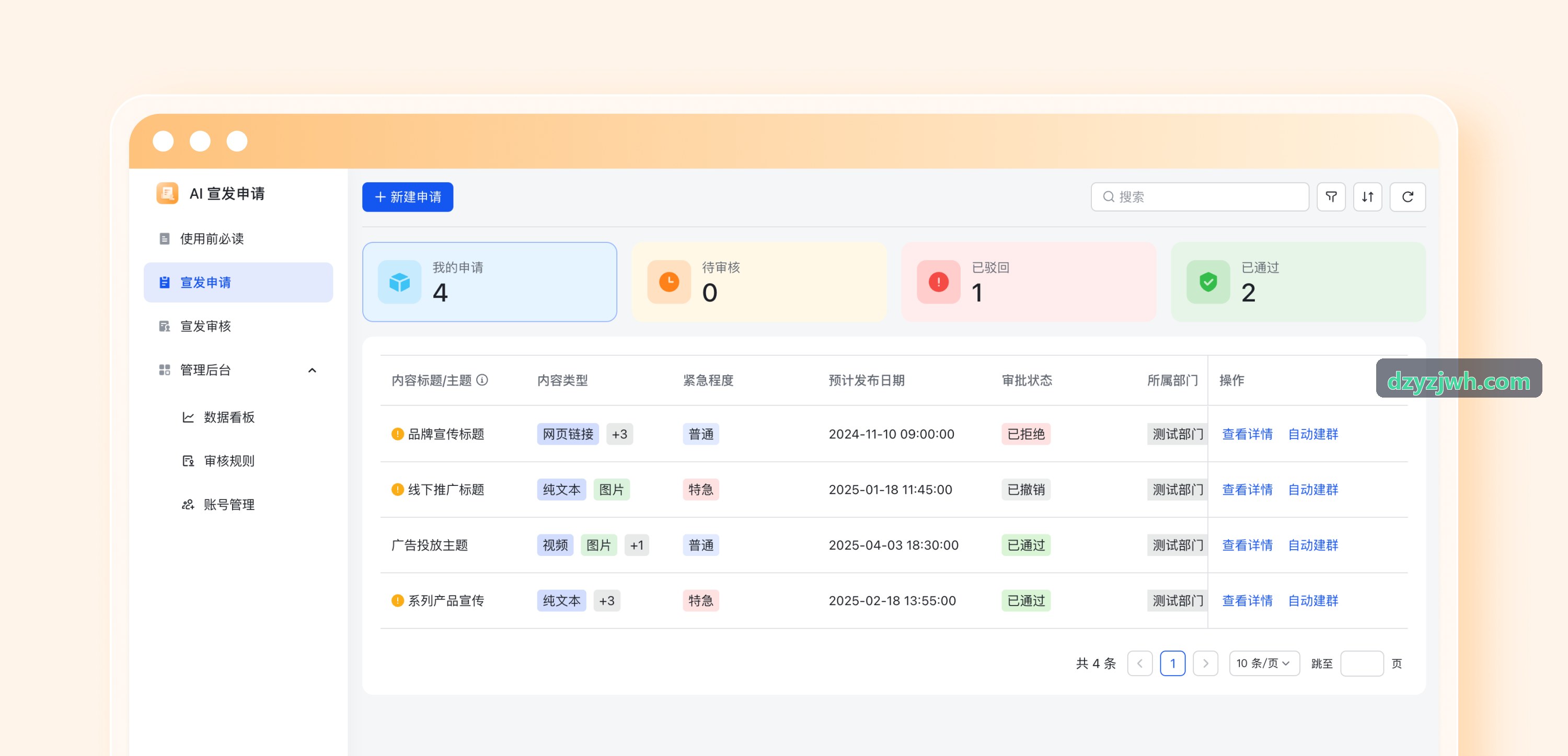Click the 视频 content type tag
Viewport: 1568px width, 756px height.
tap(555, 545)
